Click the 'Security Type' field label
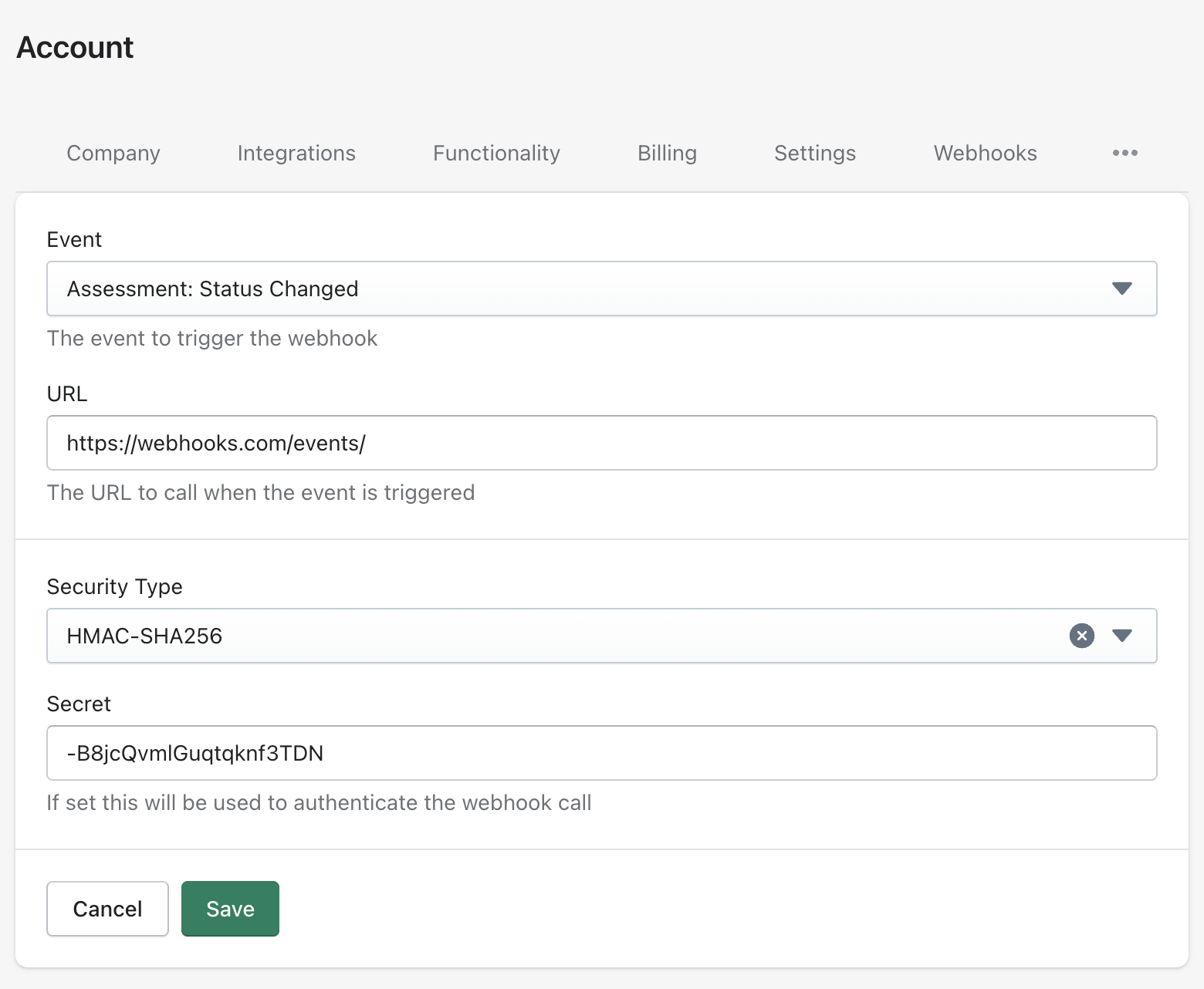The width and height of the screenshot is (1204, 989). point(114,587)
